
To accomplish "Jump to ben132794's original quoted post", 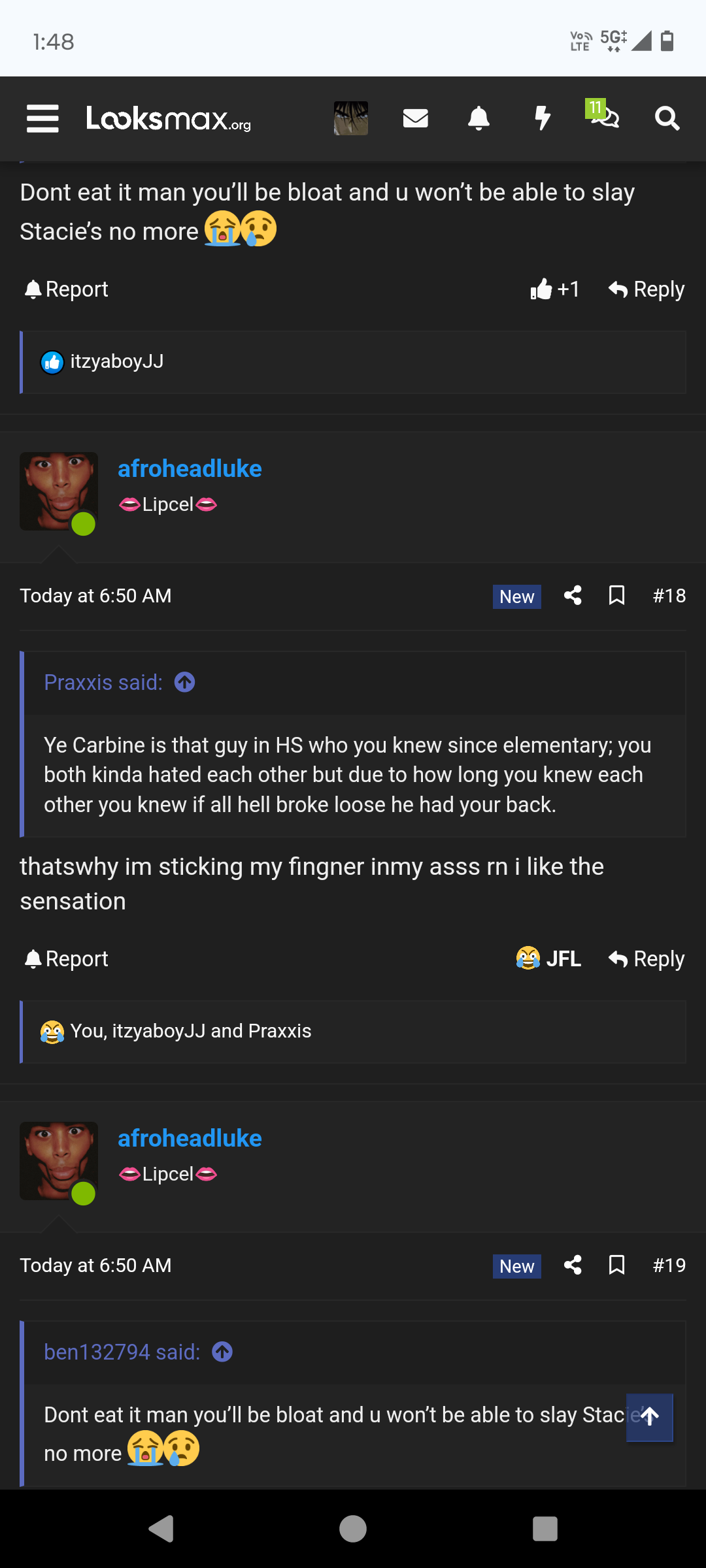I will click(222, 1352).
